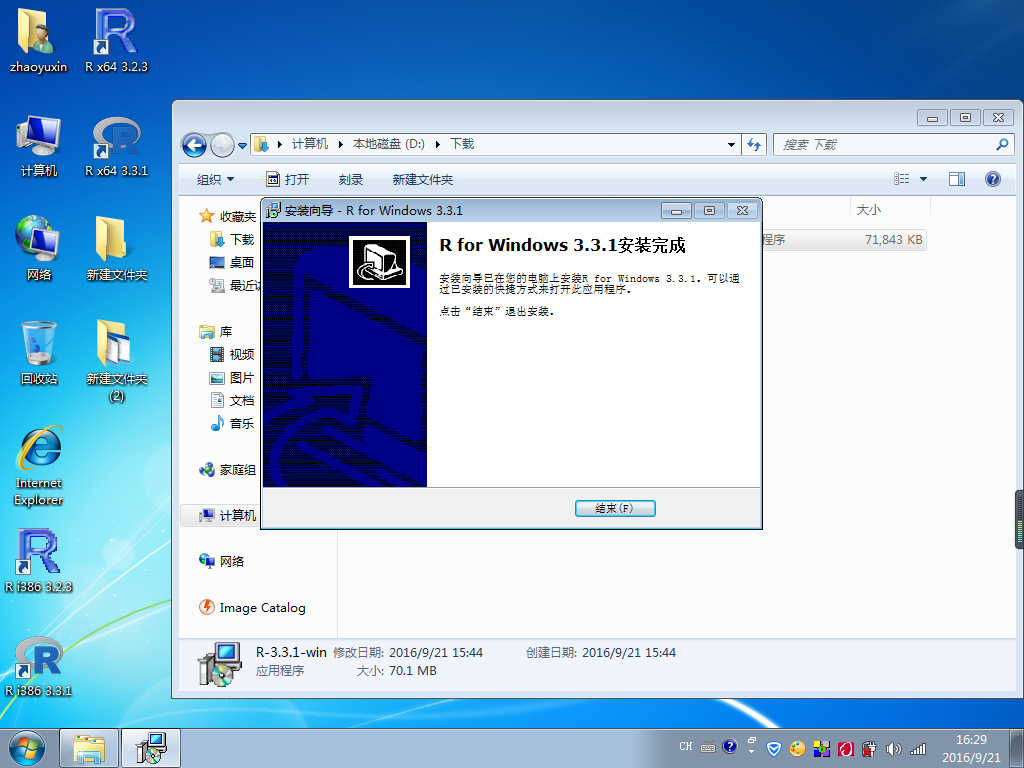Viewport: 1024px width, 768px height.
Task: Click the blue shield security tray icon
Action: [x=774, y=748]
